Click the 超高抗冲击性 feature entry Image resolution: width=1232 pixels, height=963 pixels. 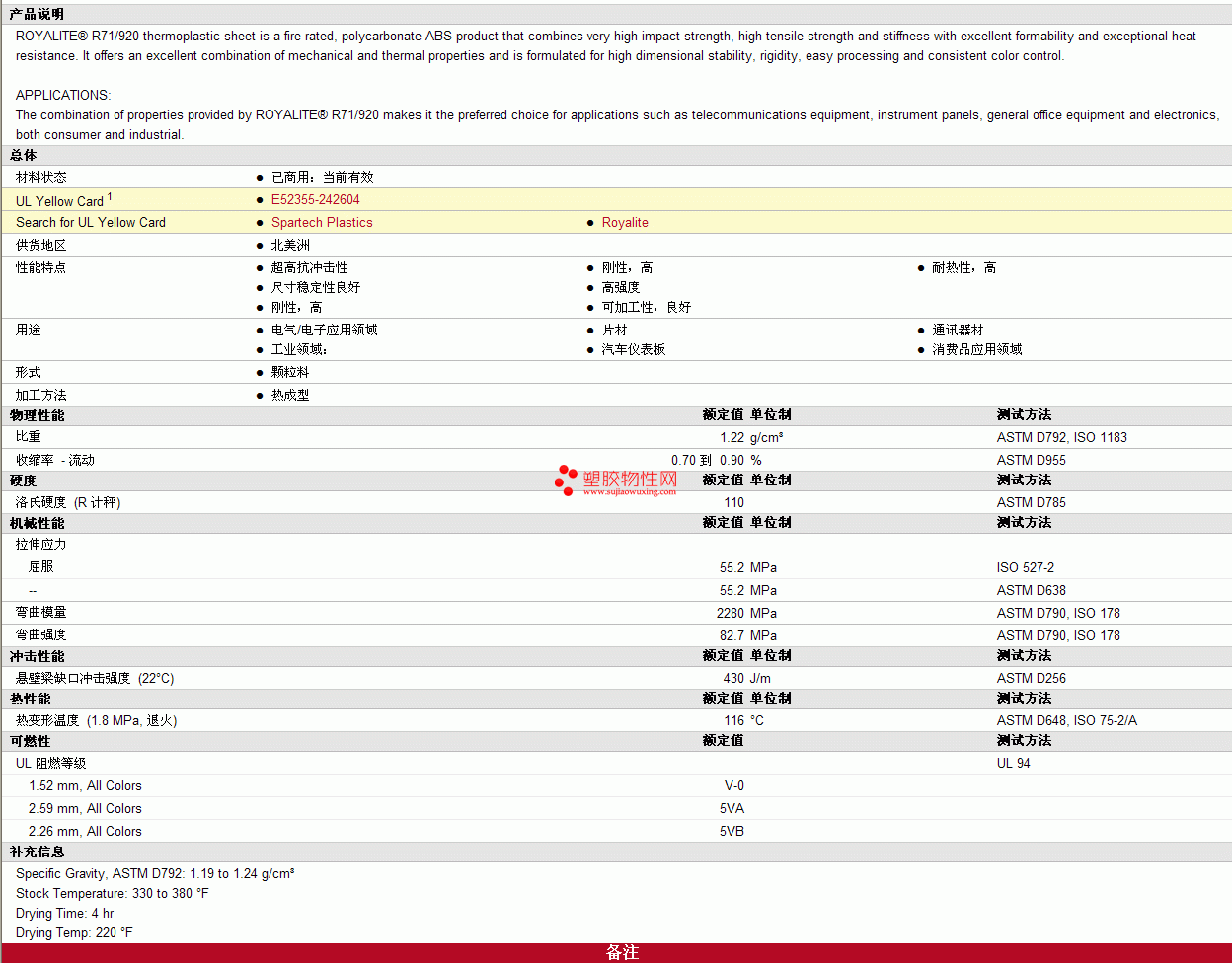coord(309,267)
